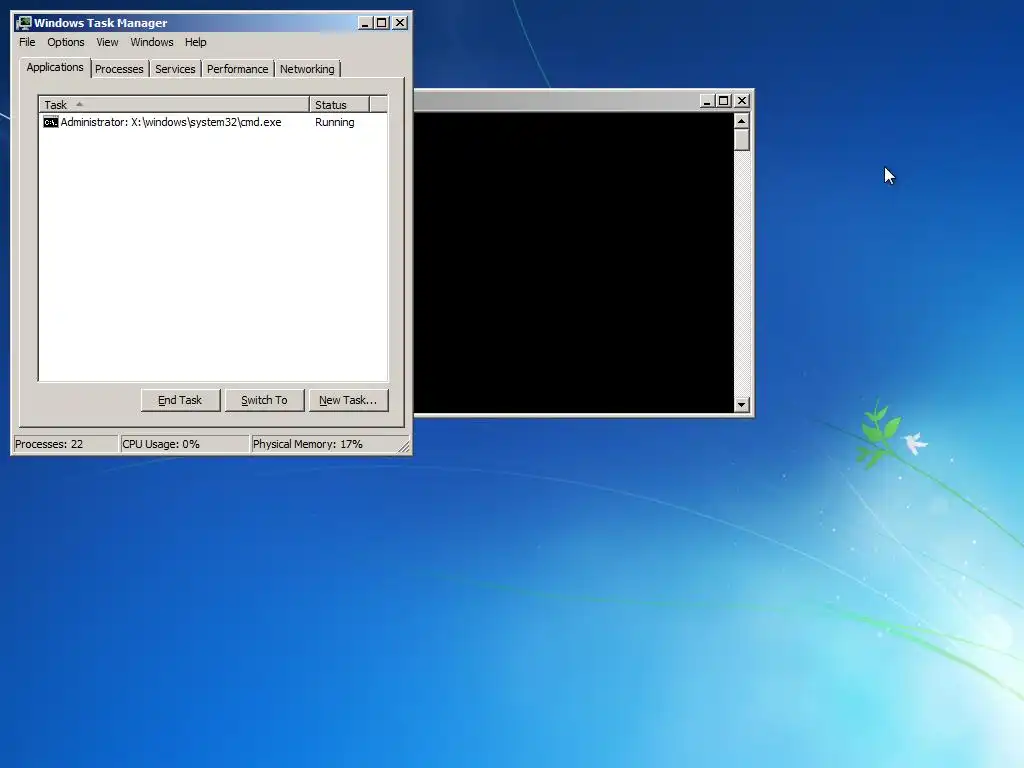Open the File menu
The height and width of the screenshot is (768, 1024).
(27, 42)
